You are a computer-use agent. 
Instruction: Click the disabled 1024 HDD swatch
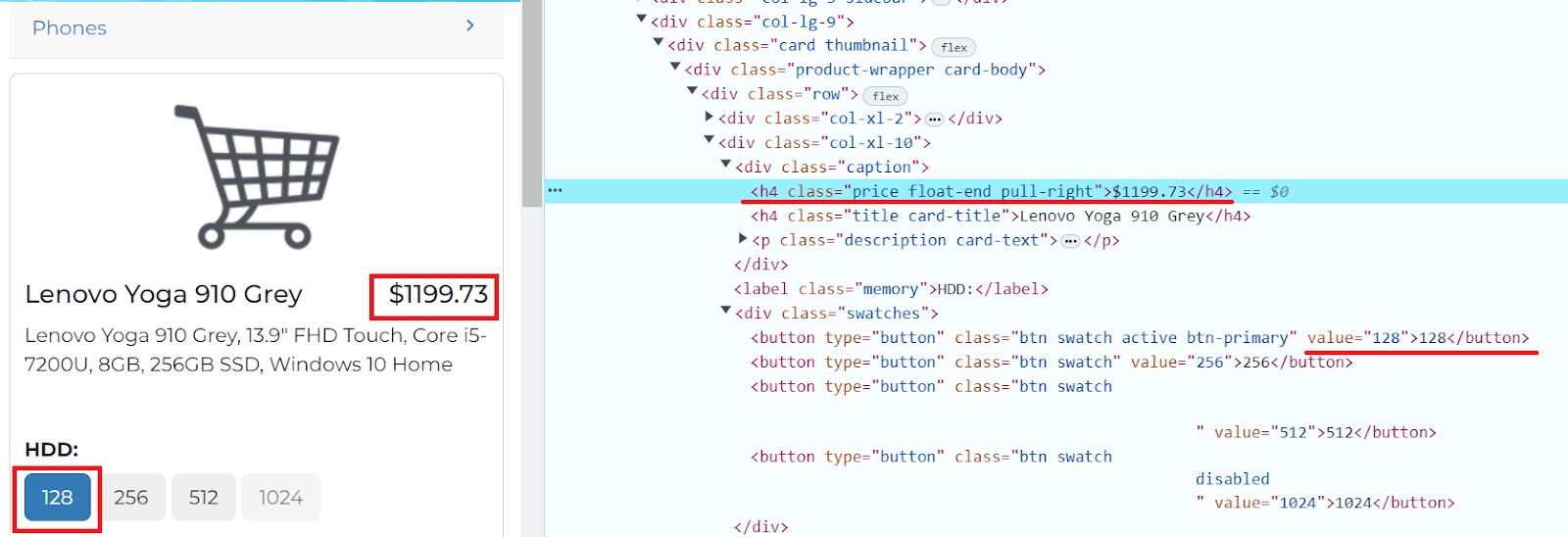click(280, 498)
